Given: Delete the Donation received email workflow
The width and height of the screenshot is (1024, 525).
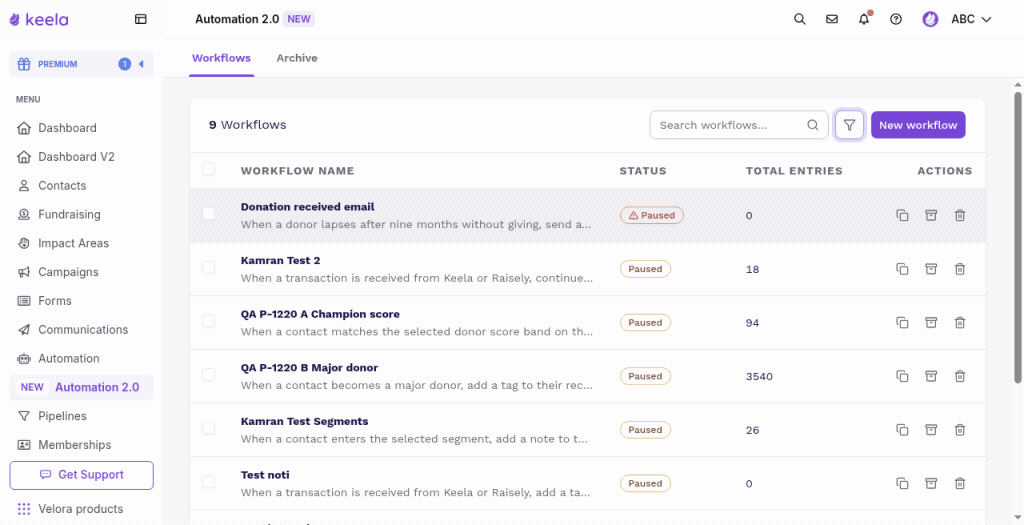Looking at the screenshot, I should [x=959, y=215].
